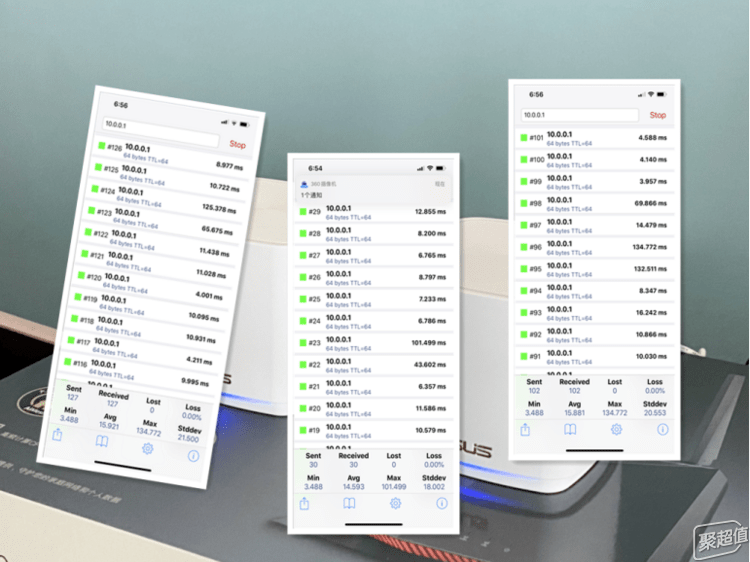Select ping row #96 with 134.772 ms
The width and height of the screenshot is (750, 562).
pyautogui.click(x=595, y=247)
